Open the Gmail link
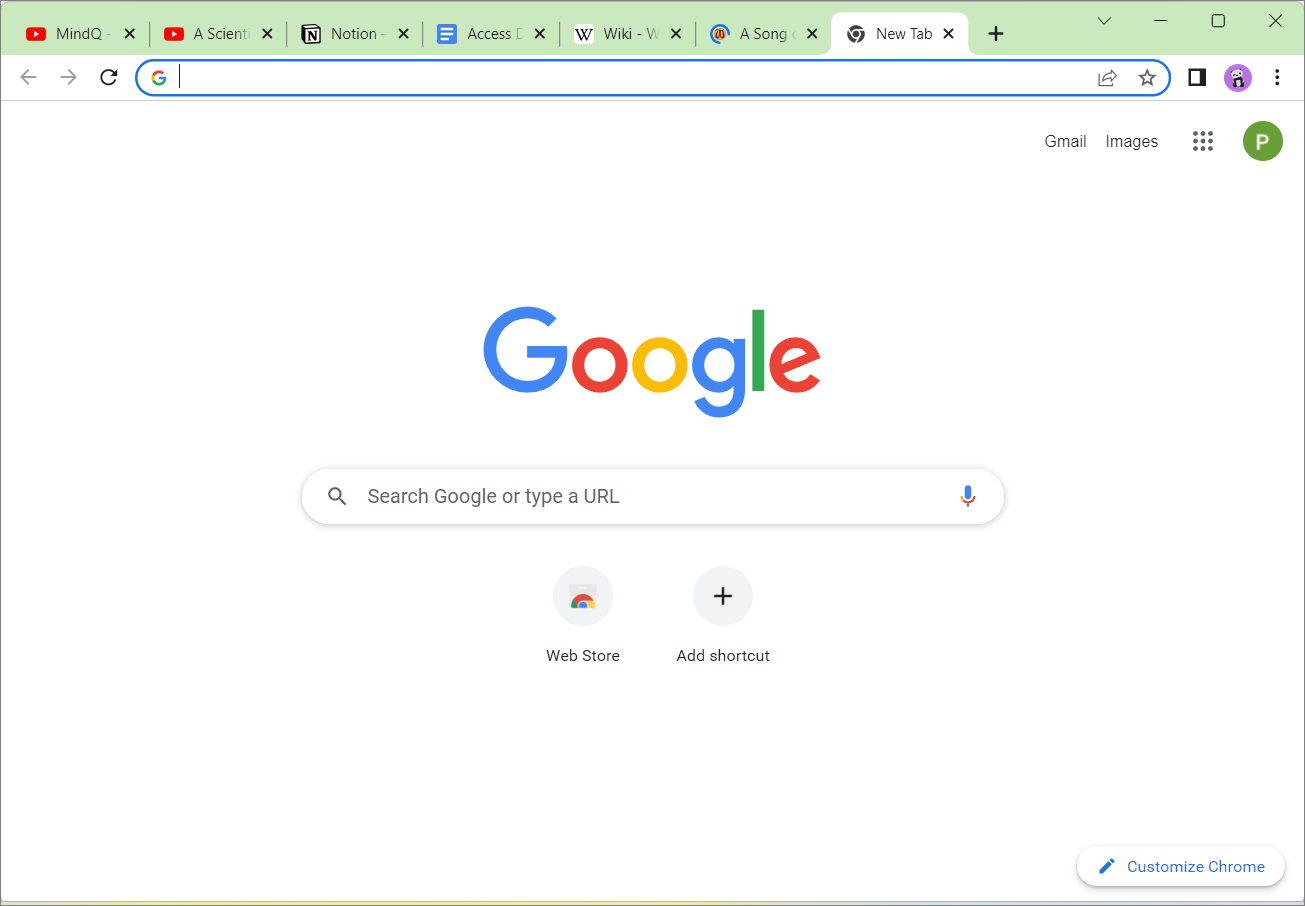Screen dimensions: 1305x906 click(1065, 141)
